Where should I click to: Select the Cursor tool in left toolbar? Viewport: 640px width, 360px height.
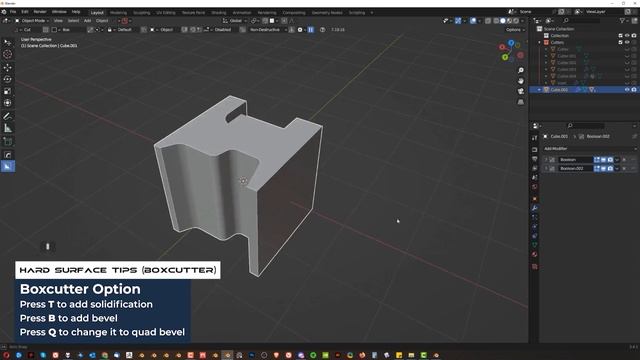[7, 54]
